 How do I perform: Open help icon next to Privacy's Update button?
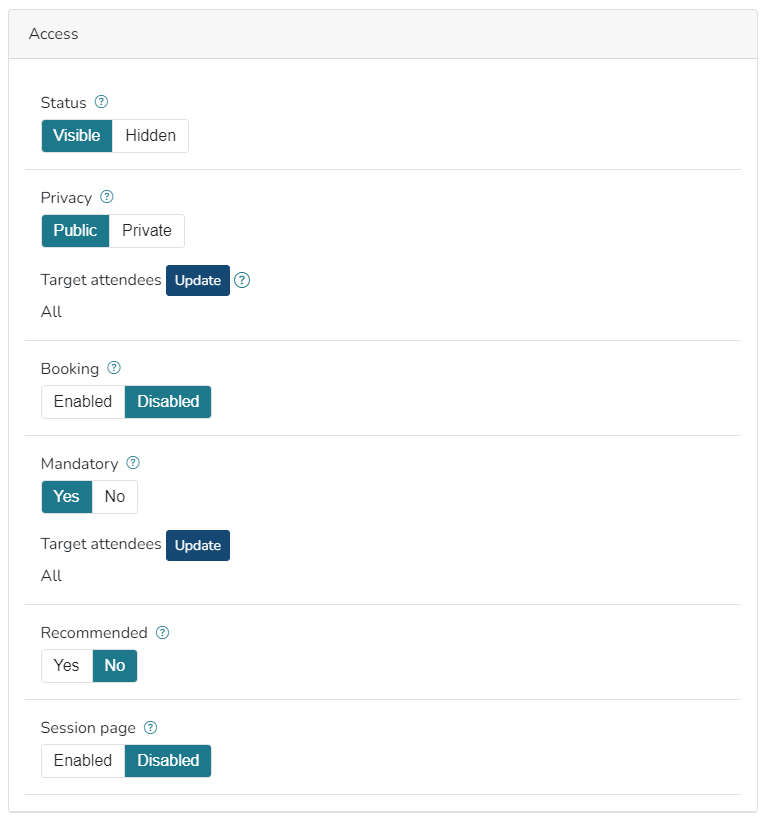tap(242, 280)
